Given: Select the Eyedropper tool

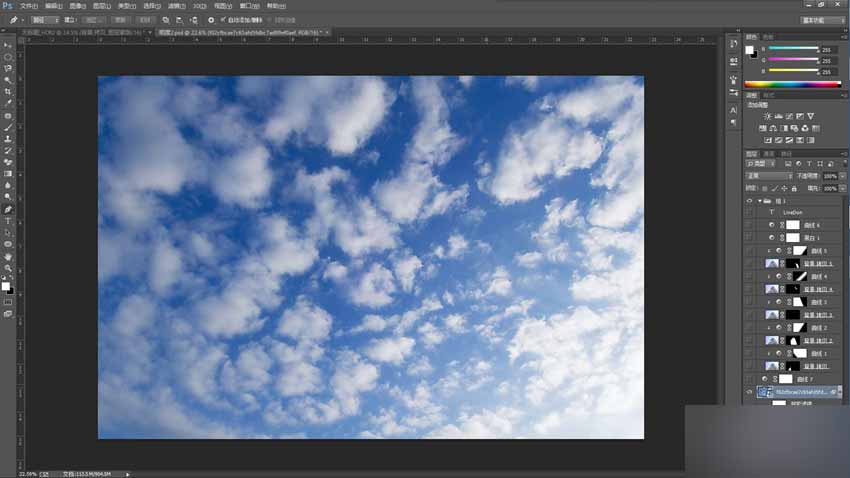Looking at the screenshot, I should (x=8, y=103).
